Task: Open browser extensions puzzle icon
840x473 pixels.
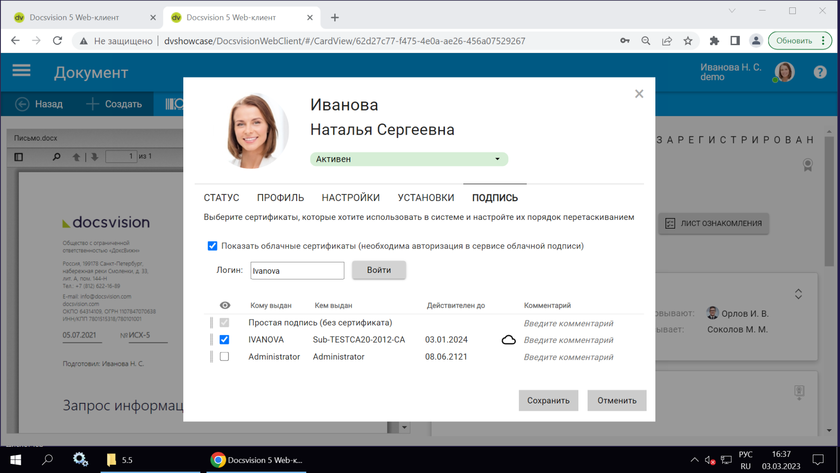Action: click(714, 41)
